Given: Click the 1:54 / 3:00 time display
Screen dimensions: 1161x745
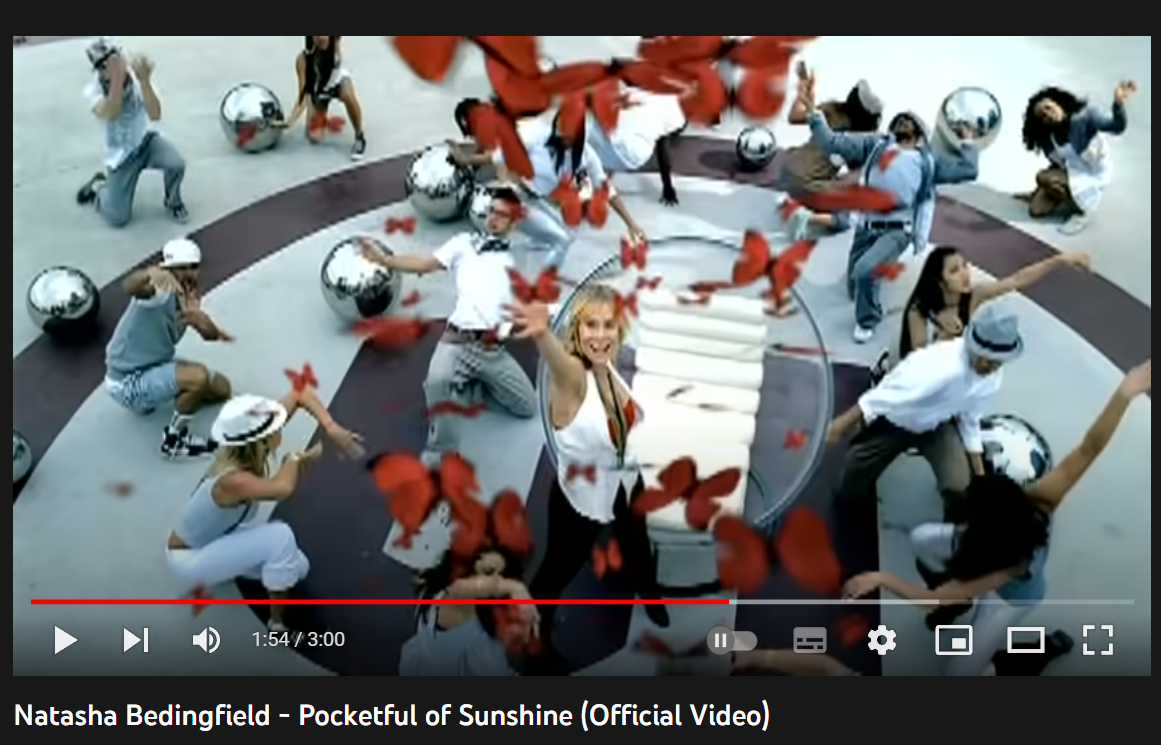Looking at the screenshot, I should pos(298,639).
